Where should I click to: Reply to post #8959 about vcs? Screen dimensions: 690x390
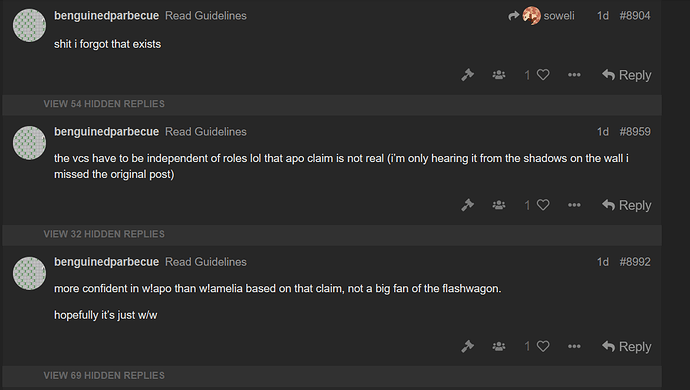click(627, 205)
